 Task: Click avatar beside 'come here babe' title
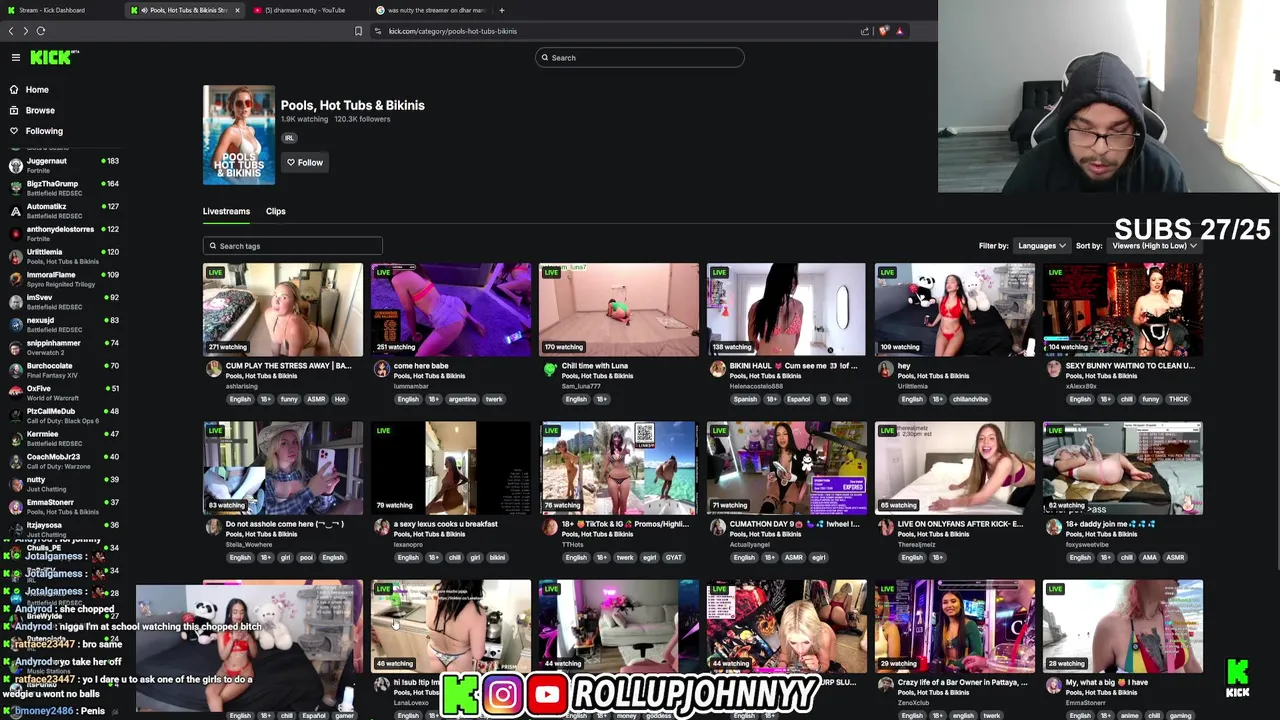click(x=381, y=369)
